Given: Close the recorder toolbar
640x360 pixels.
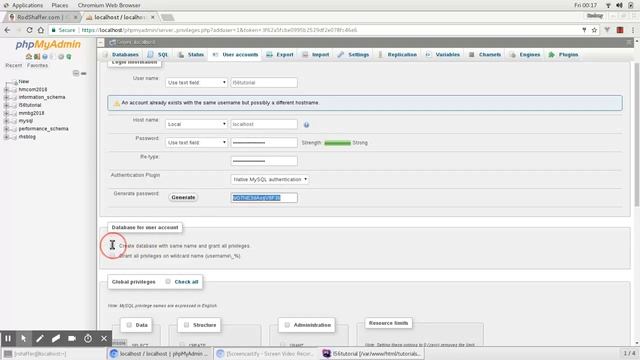Looking at the screenshot, I should 104,338.
